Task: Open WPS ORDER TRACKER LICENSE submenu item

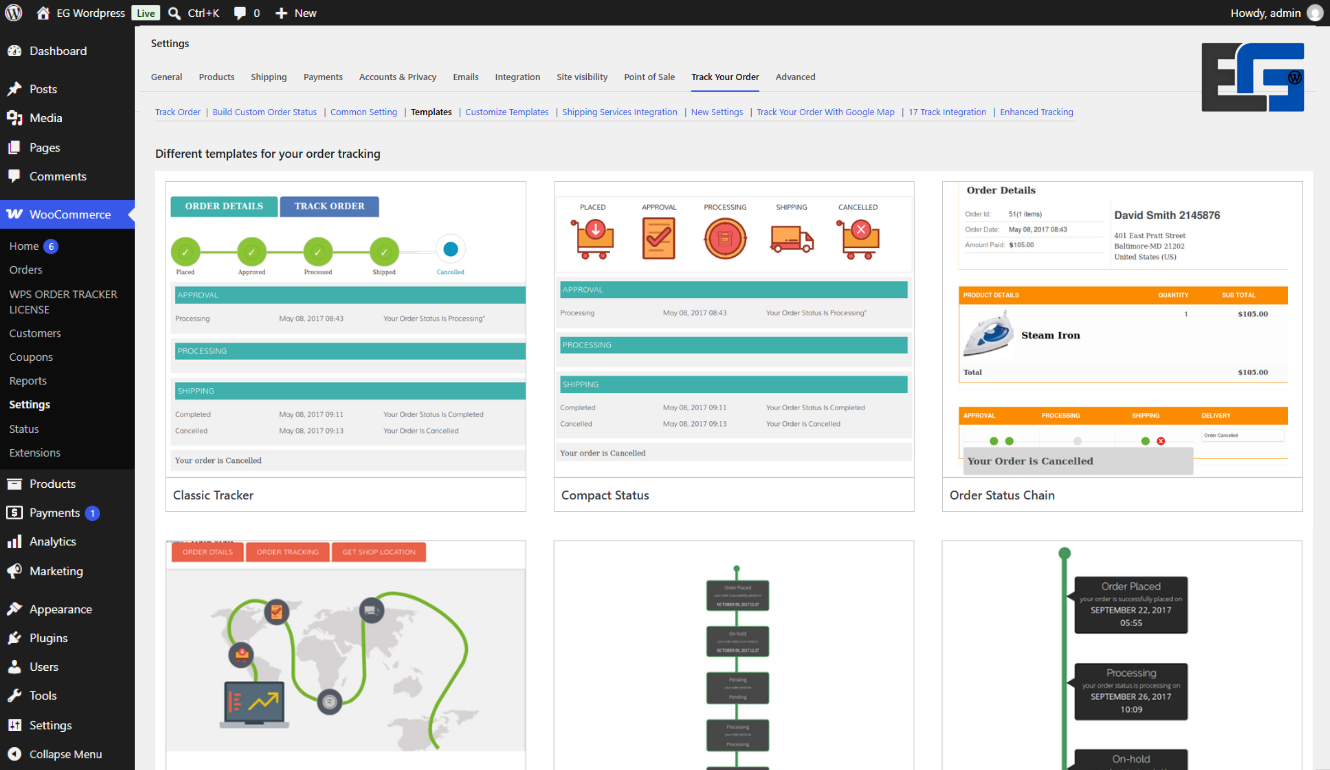Action: (x=63, y=302)
